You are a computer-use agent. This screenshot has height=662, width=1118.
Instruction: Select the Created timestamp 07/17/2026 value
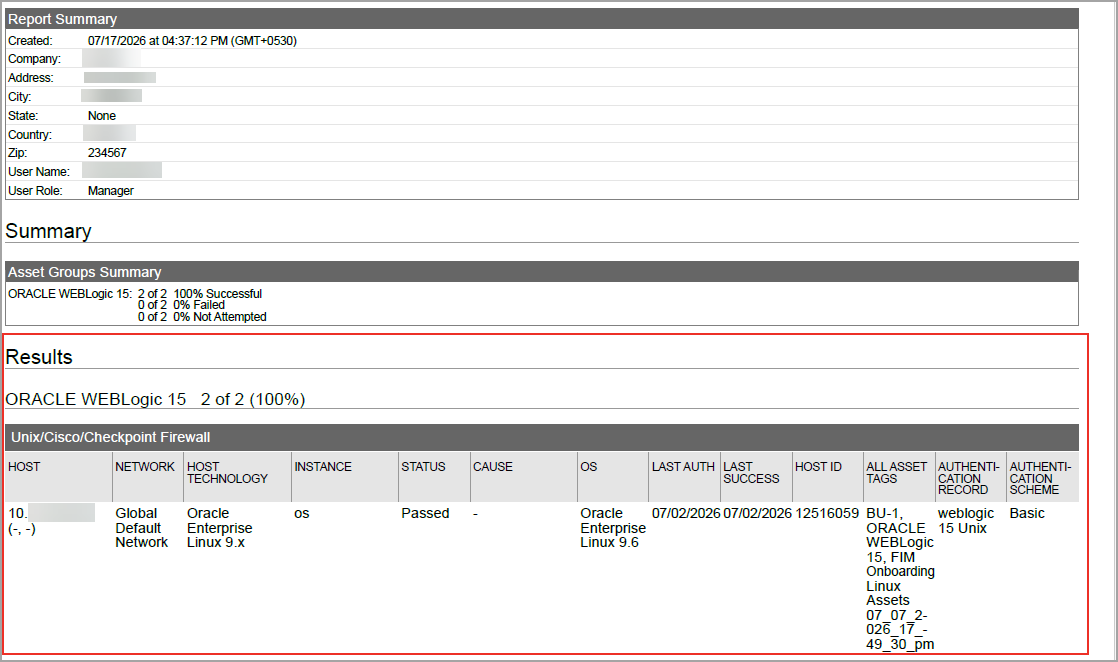(x=192, y=41)
